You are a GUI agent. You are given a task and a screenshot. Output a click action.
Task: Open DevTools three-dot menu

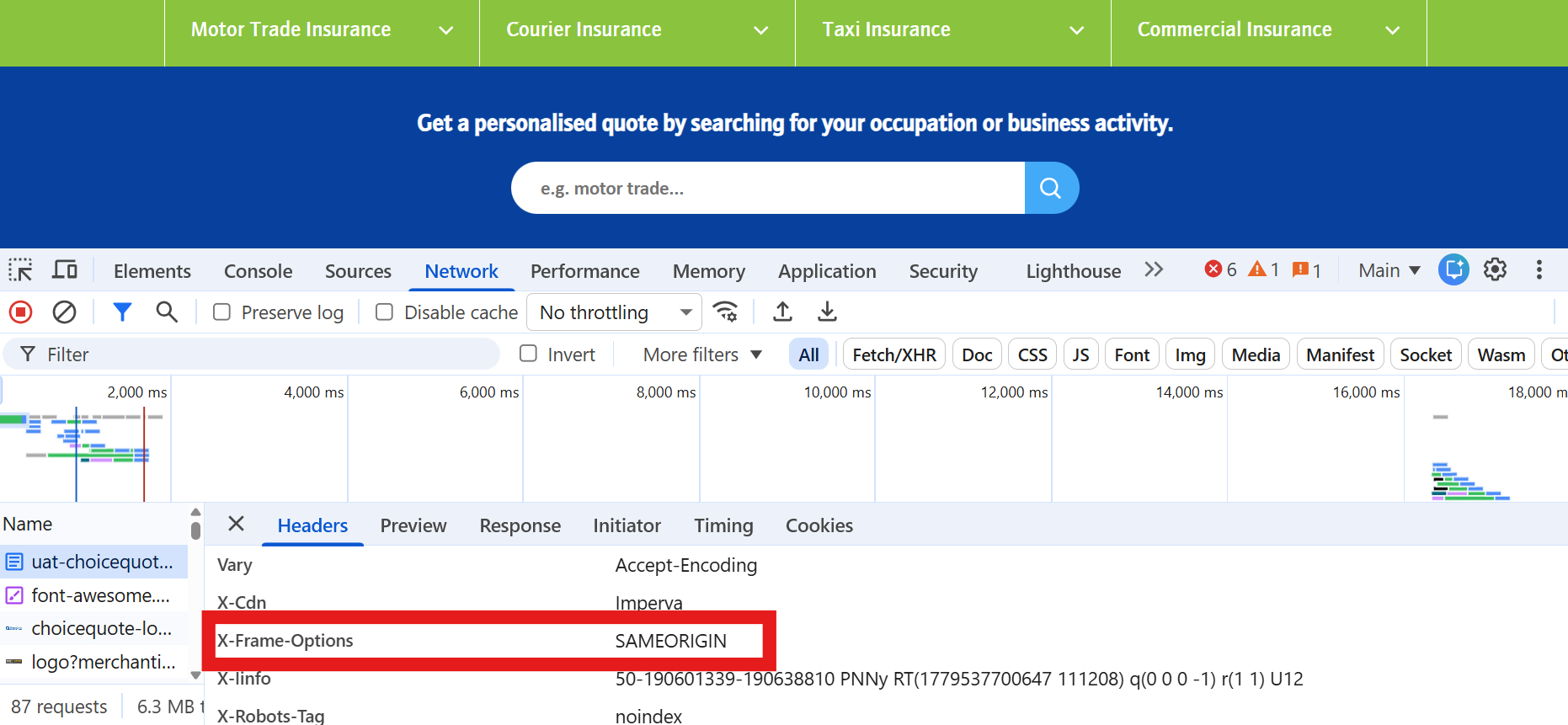coord(1539,269)
